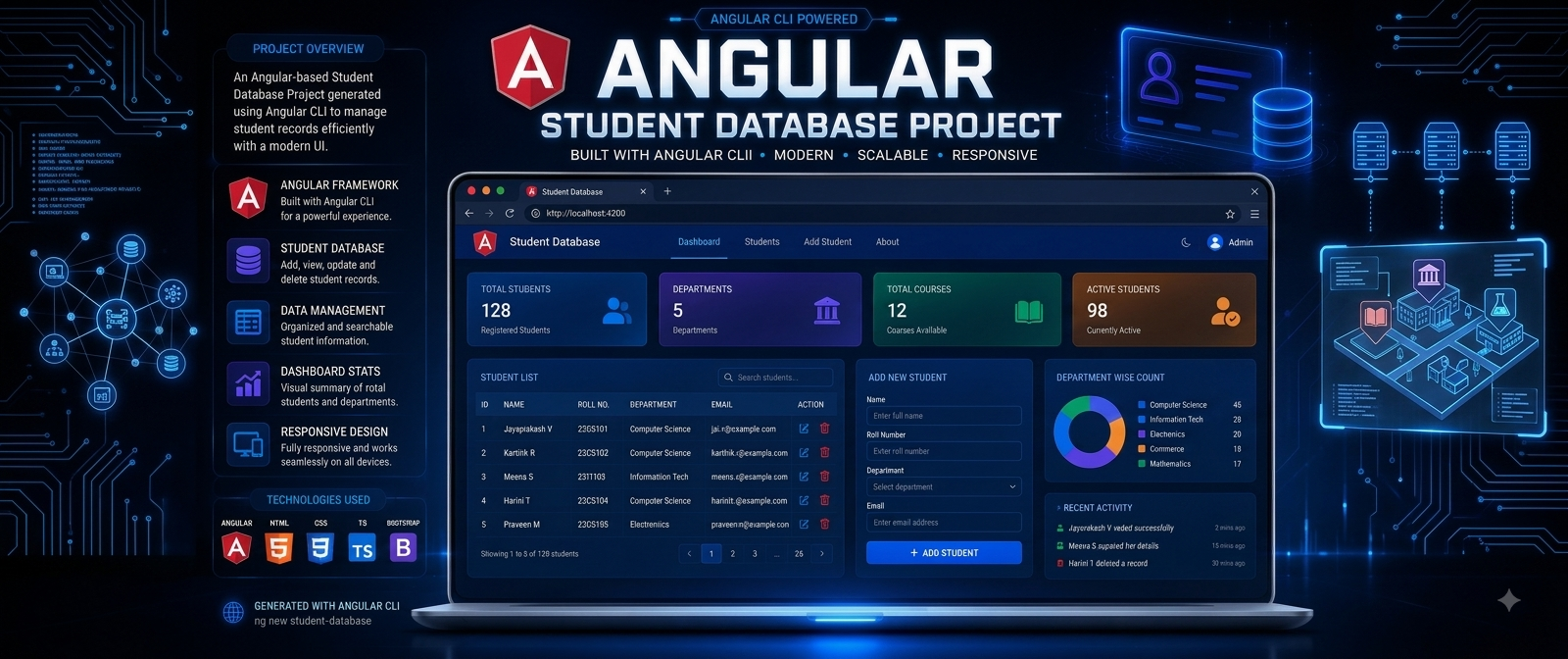1568x659 pixels.
Task: Toggle dark mode with the moon icon
Action: click(1186, 242)
